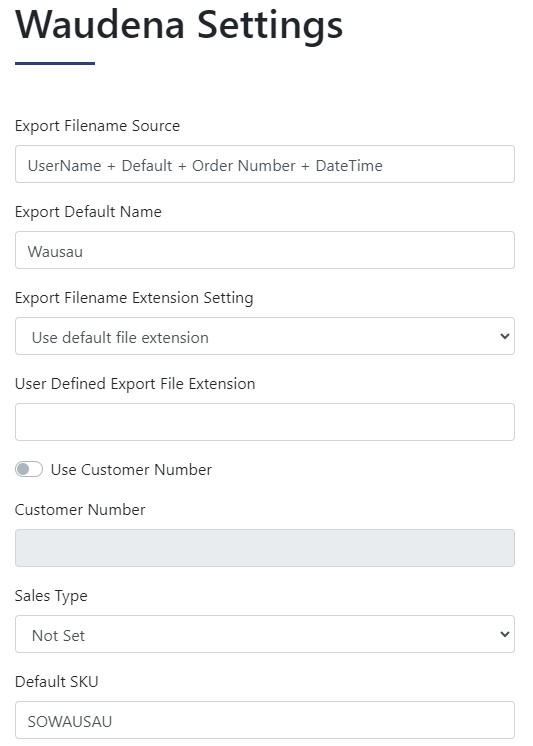This screenshot has height=746, width=533.
Task: Click the 'Default SKU' label
Action: (57, 681)
